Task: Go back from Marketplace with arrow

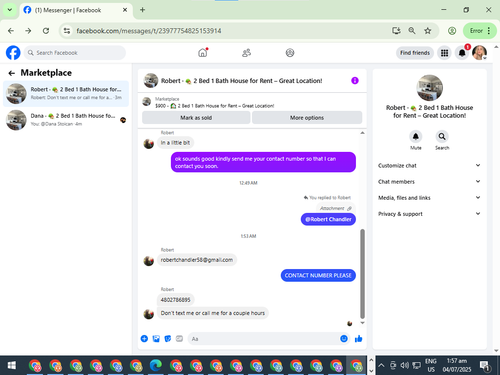Action: [12, 73]
